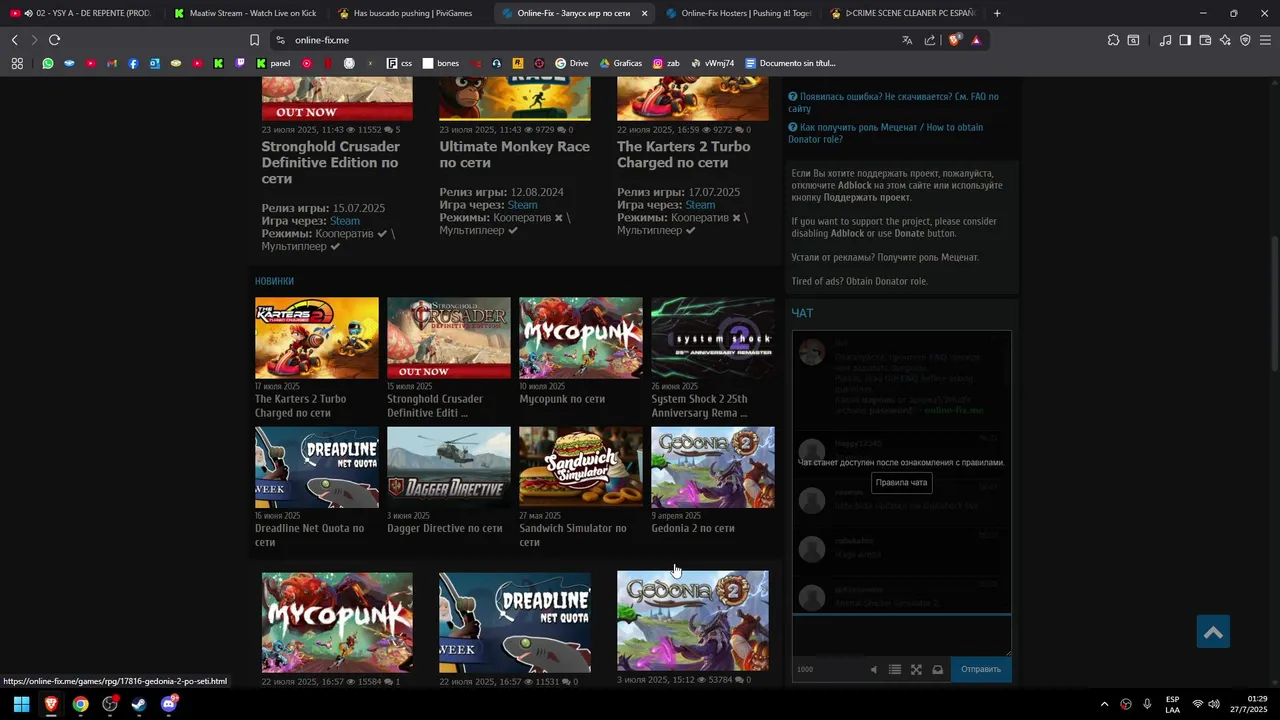The height and width of the screenshot is (720, 1280).
Task: Open the Brave VPN shield icon
Action: tap(1245, 40)
